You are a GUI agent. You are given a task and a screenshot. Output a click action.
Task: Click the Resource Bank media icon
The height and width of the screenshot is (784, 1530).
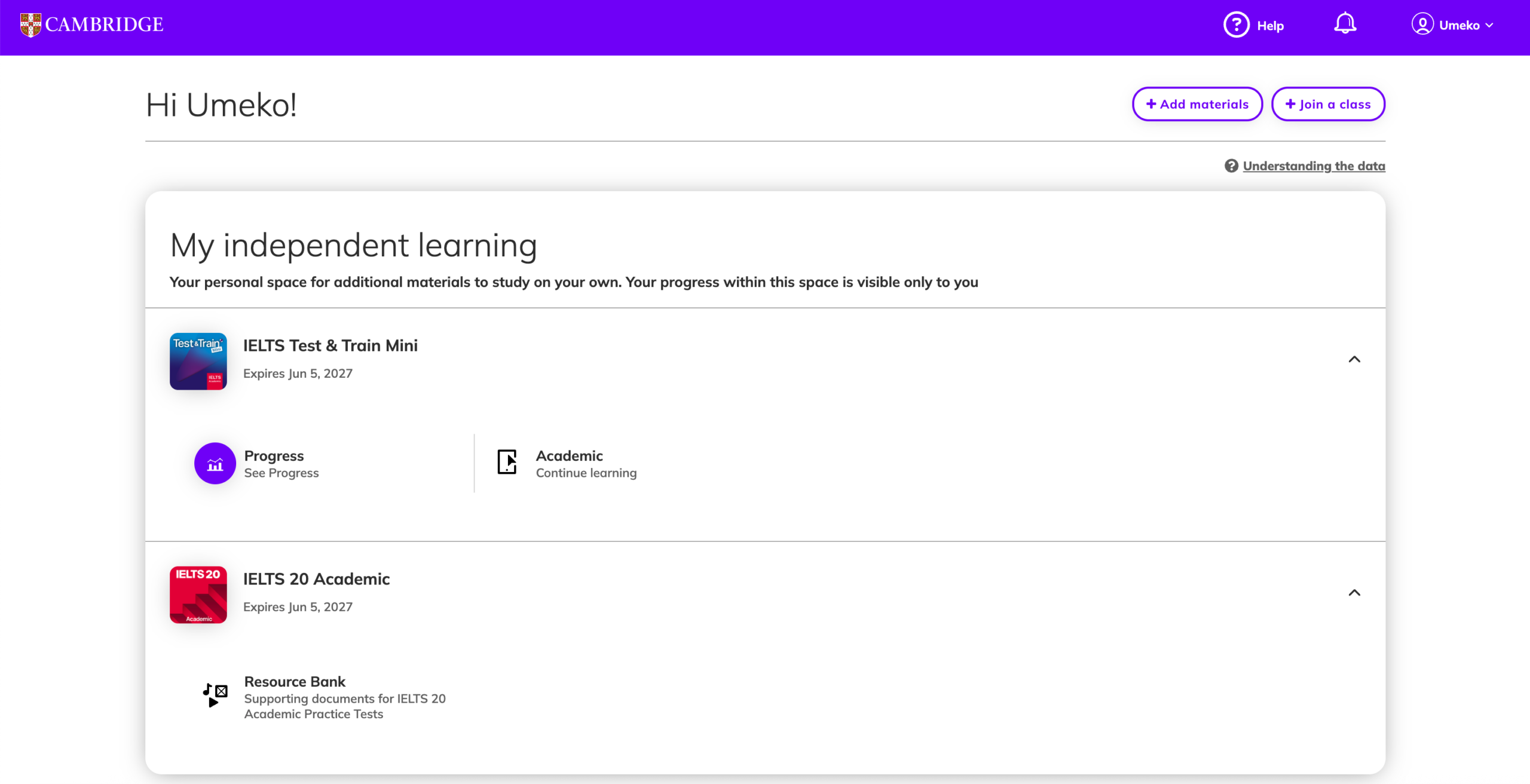215,694
